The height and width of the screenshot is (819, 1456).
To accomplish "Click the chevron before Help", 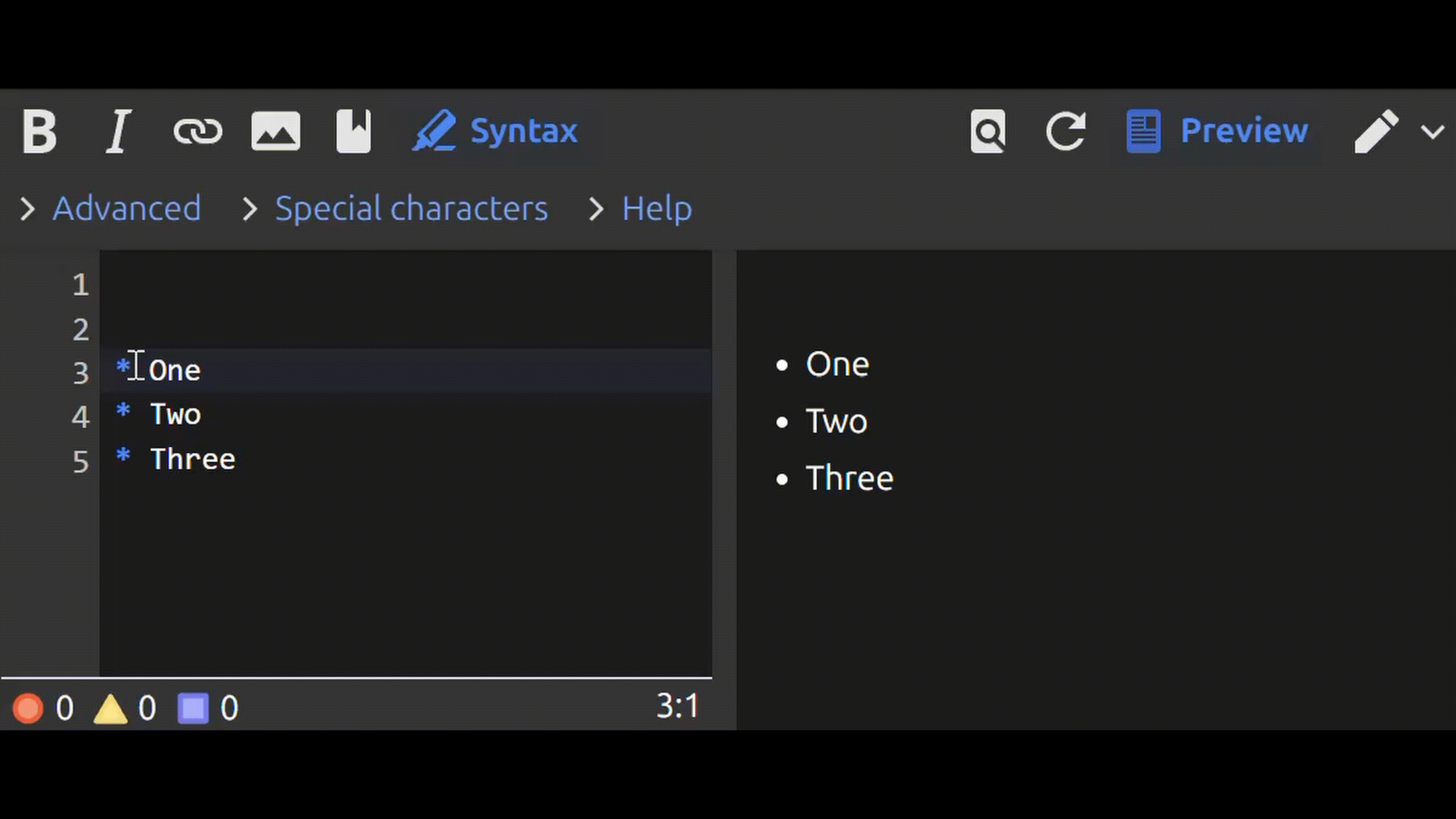I will (596, 209).
